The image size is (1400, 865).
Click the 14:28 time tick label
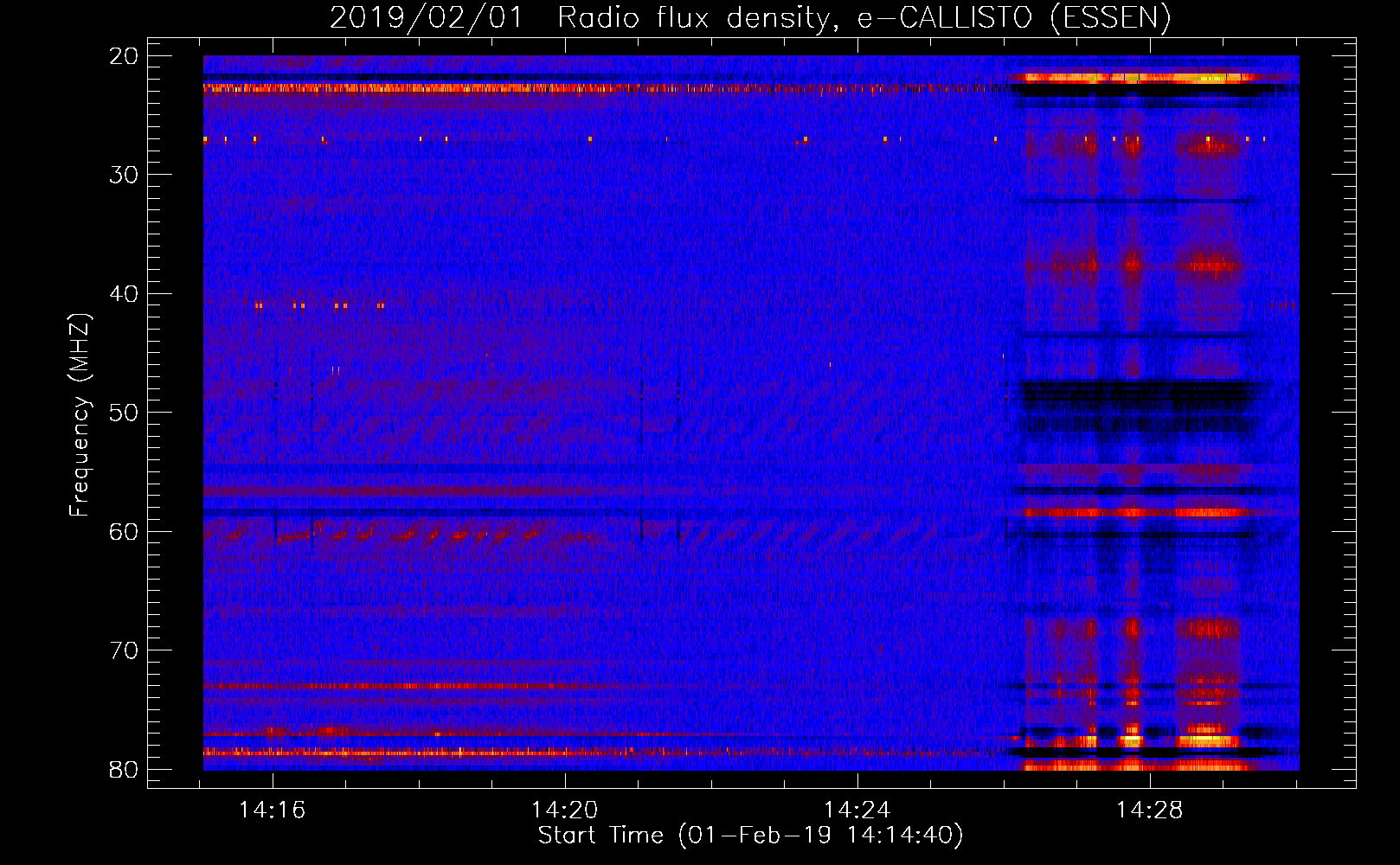[x=1149, y=811]
